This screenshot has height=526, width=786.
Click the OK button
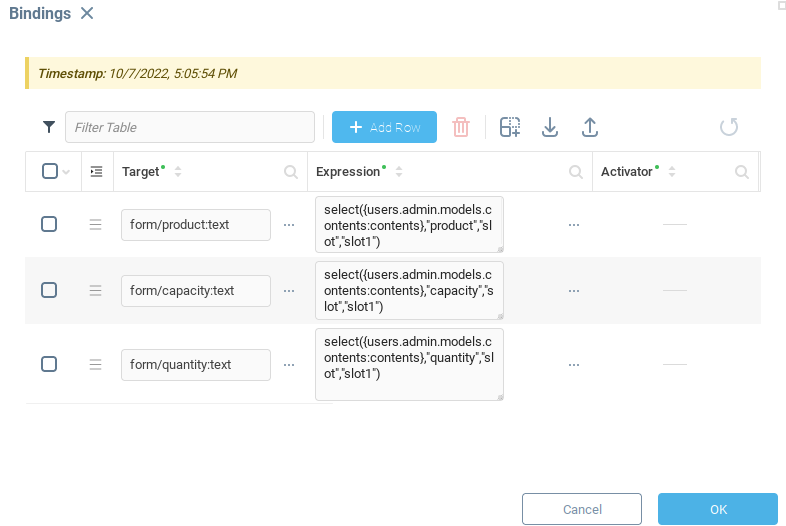point(717,509)
